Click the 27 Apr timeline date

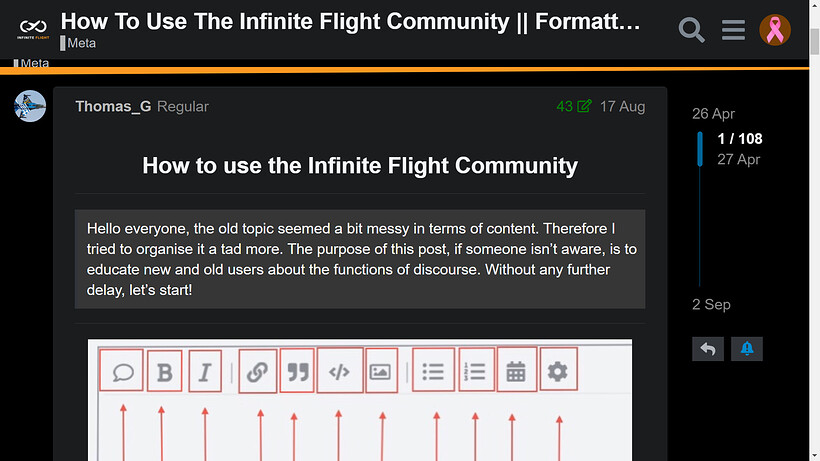738,159
